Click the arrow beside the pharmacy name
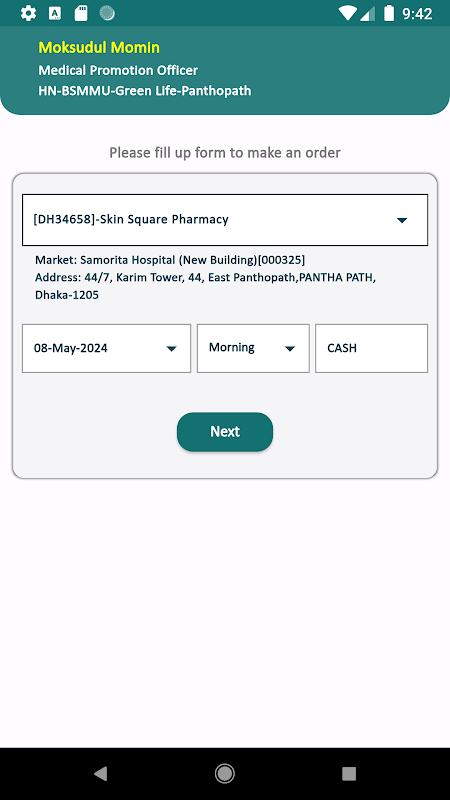 [x=402, y=220]
